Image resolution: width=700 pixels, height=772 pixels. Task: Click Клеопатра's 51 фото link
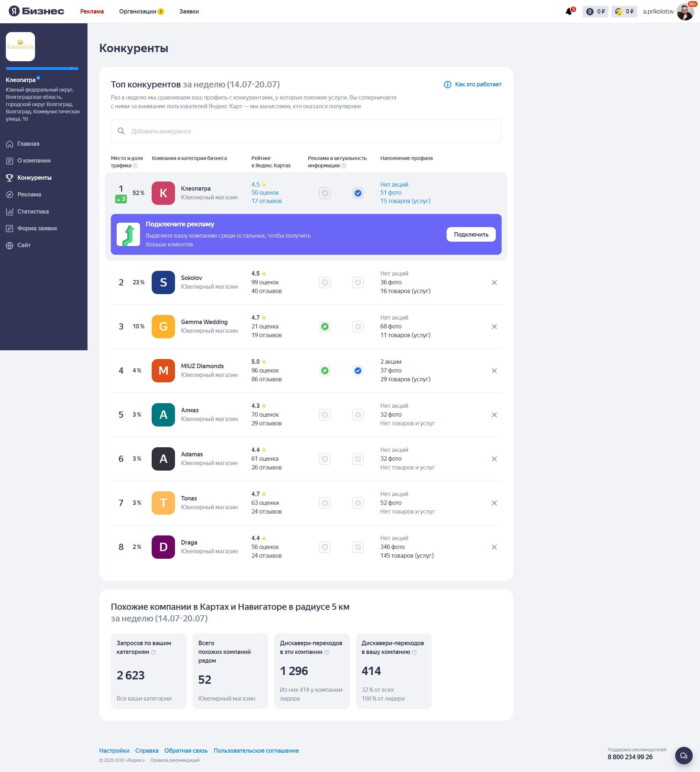coord(390,193)
